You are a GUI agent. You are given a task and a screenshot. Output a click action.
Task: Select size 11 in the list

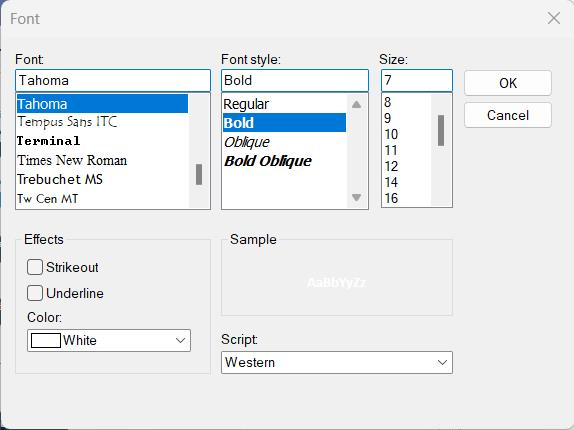pos(406,150)
